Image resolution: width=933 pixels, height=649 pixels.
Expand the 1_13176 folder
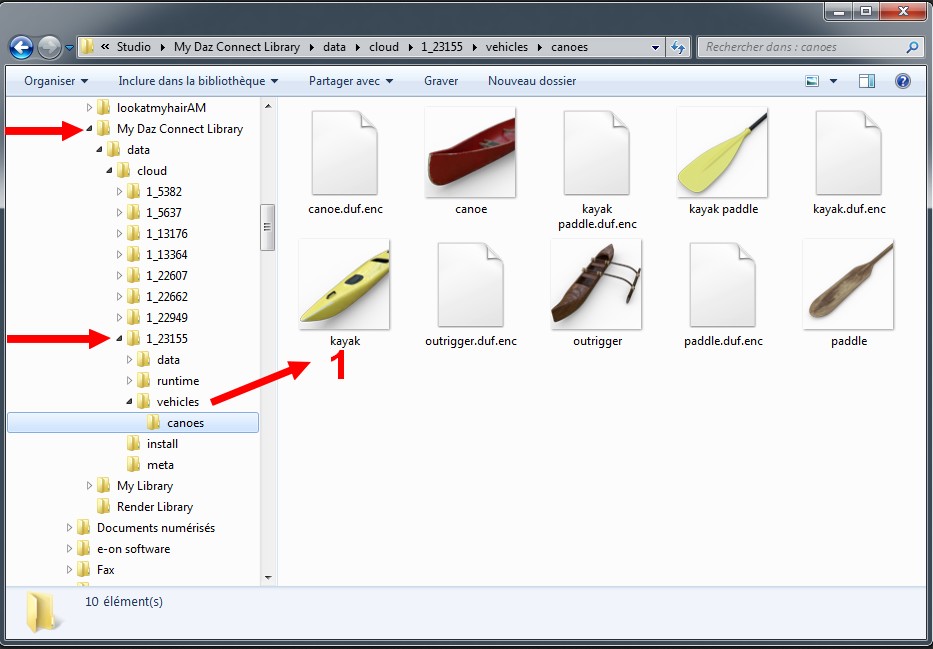120,234
